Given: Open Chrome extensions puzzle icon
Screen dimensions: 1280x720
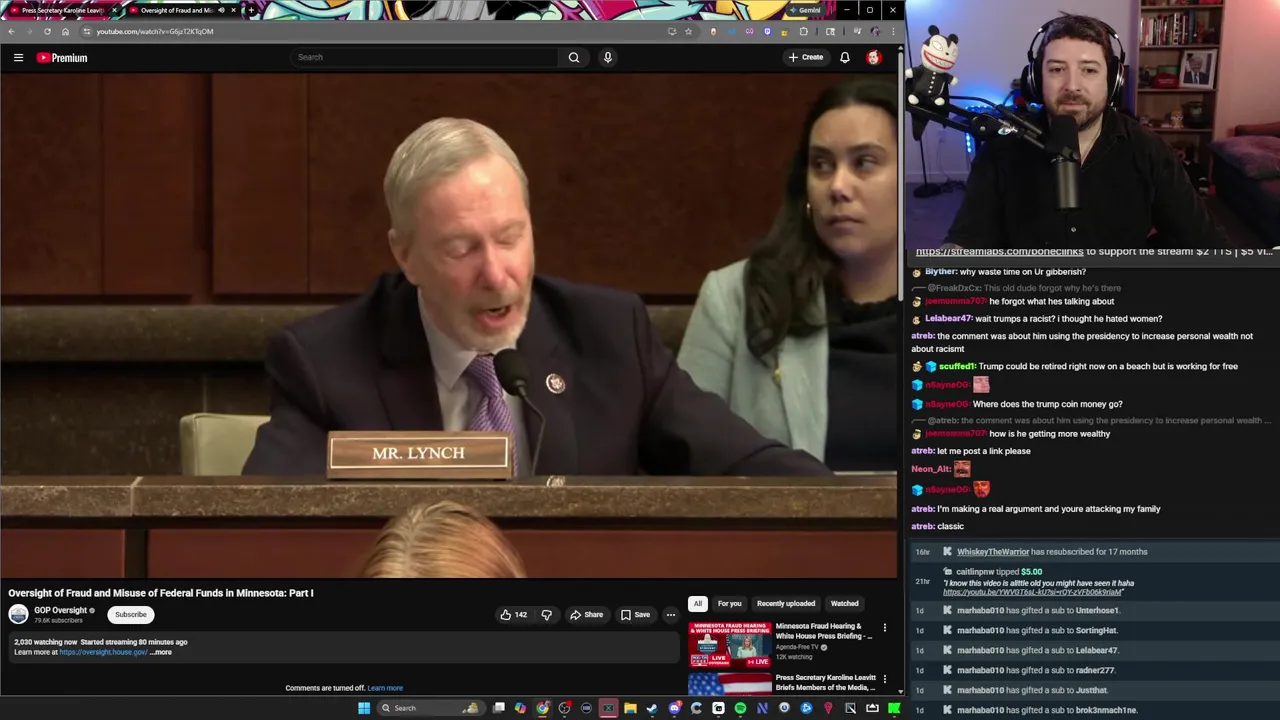Looking at the screenshot, I should pyautogui.click(x=803, y=31).
